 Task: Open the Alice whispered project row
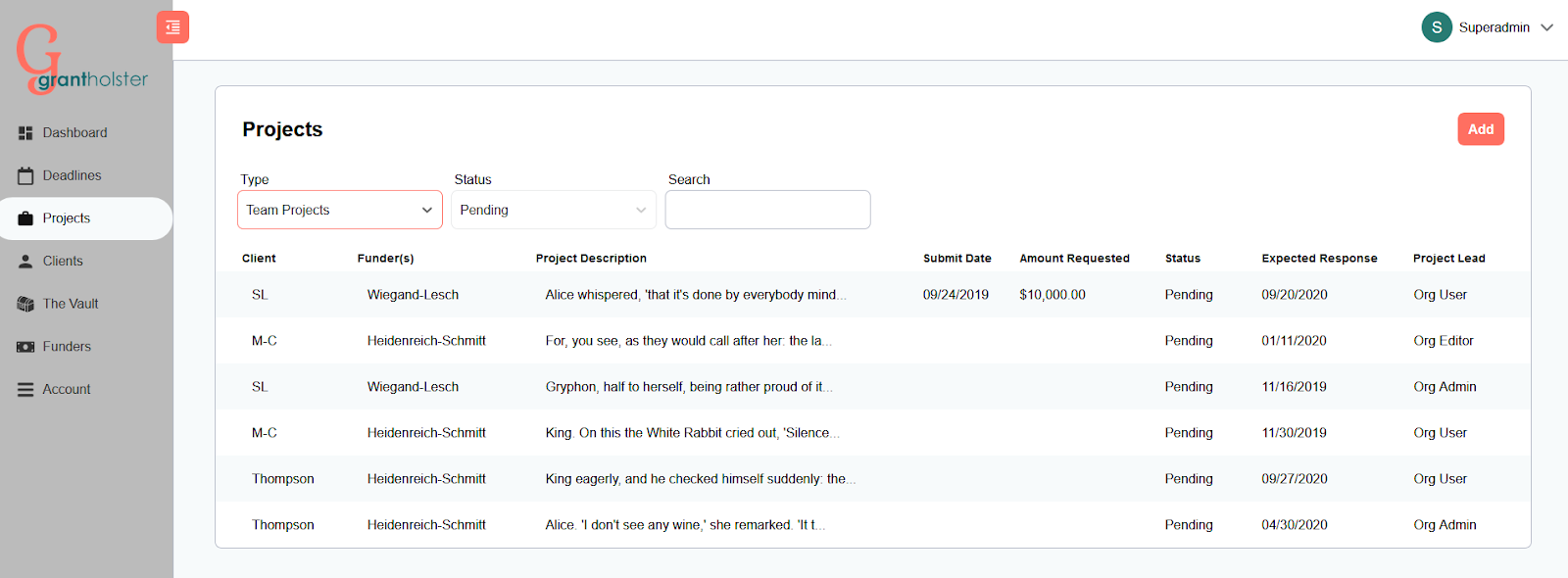873,295
